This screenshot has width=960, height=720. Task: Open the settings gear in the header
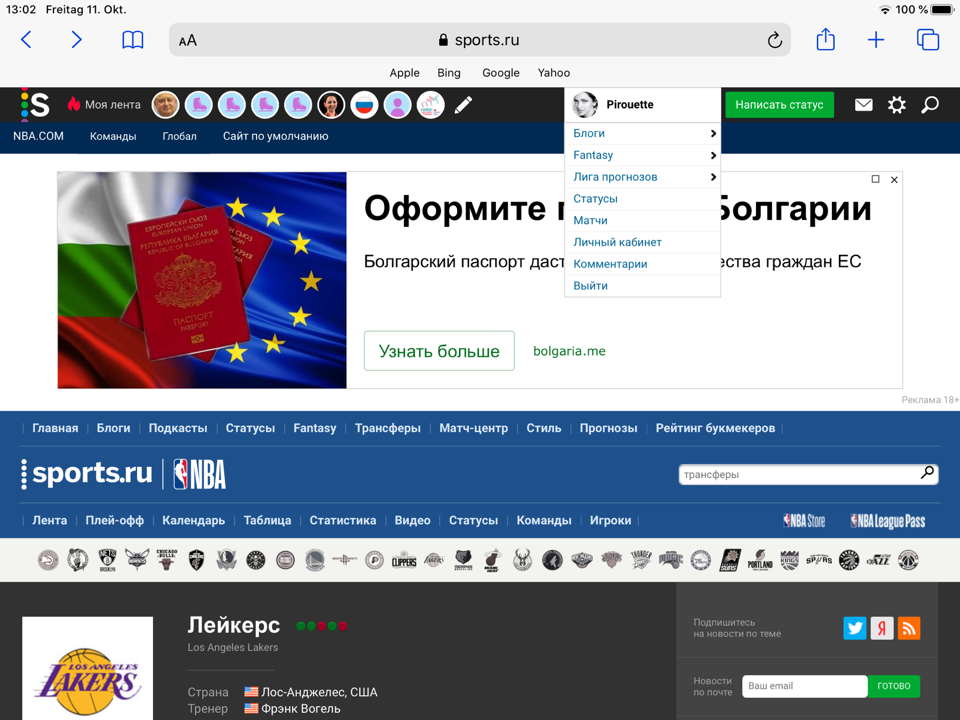tap(896, 105)
